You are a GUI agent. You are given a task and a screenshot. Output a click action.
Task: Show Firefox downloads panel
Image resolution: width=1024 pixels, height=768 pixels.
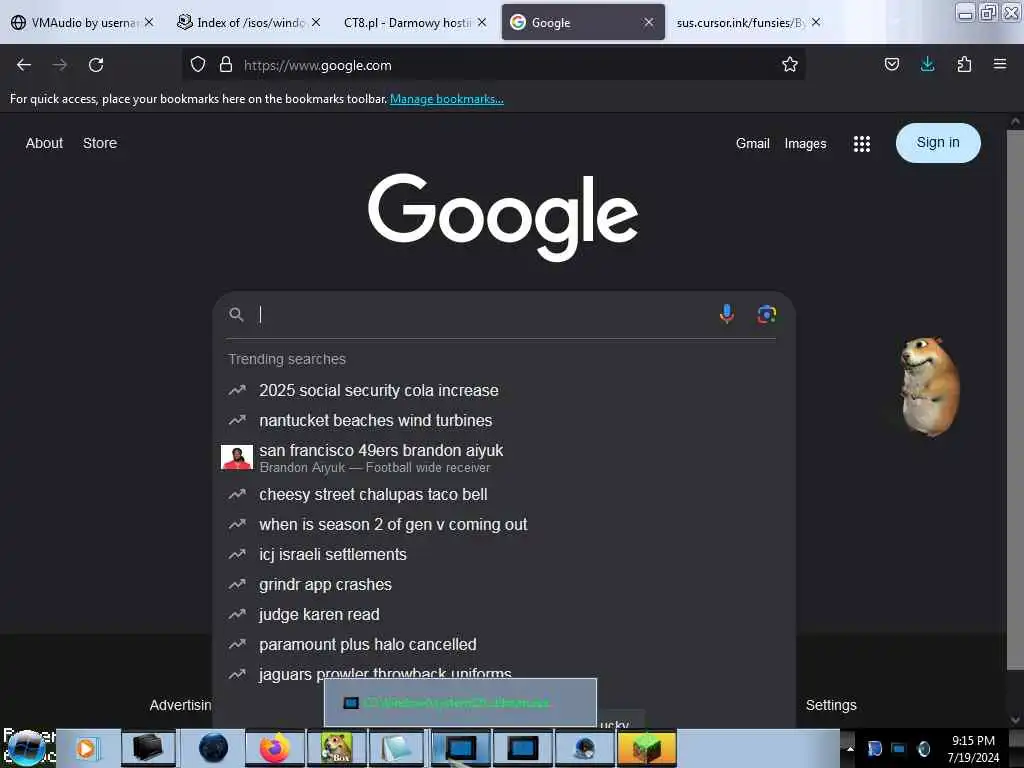[x=927, y=65]
